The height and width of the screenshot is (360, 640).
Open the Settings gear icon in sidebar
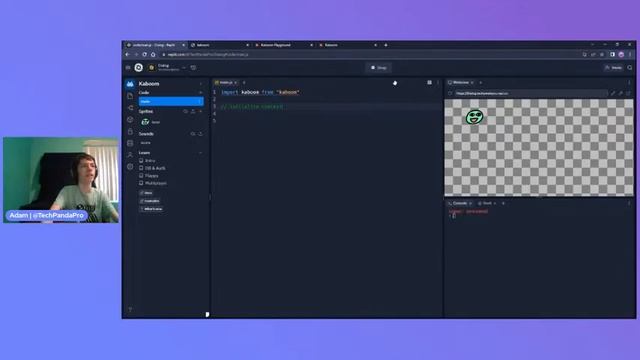pos(130,167)
